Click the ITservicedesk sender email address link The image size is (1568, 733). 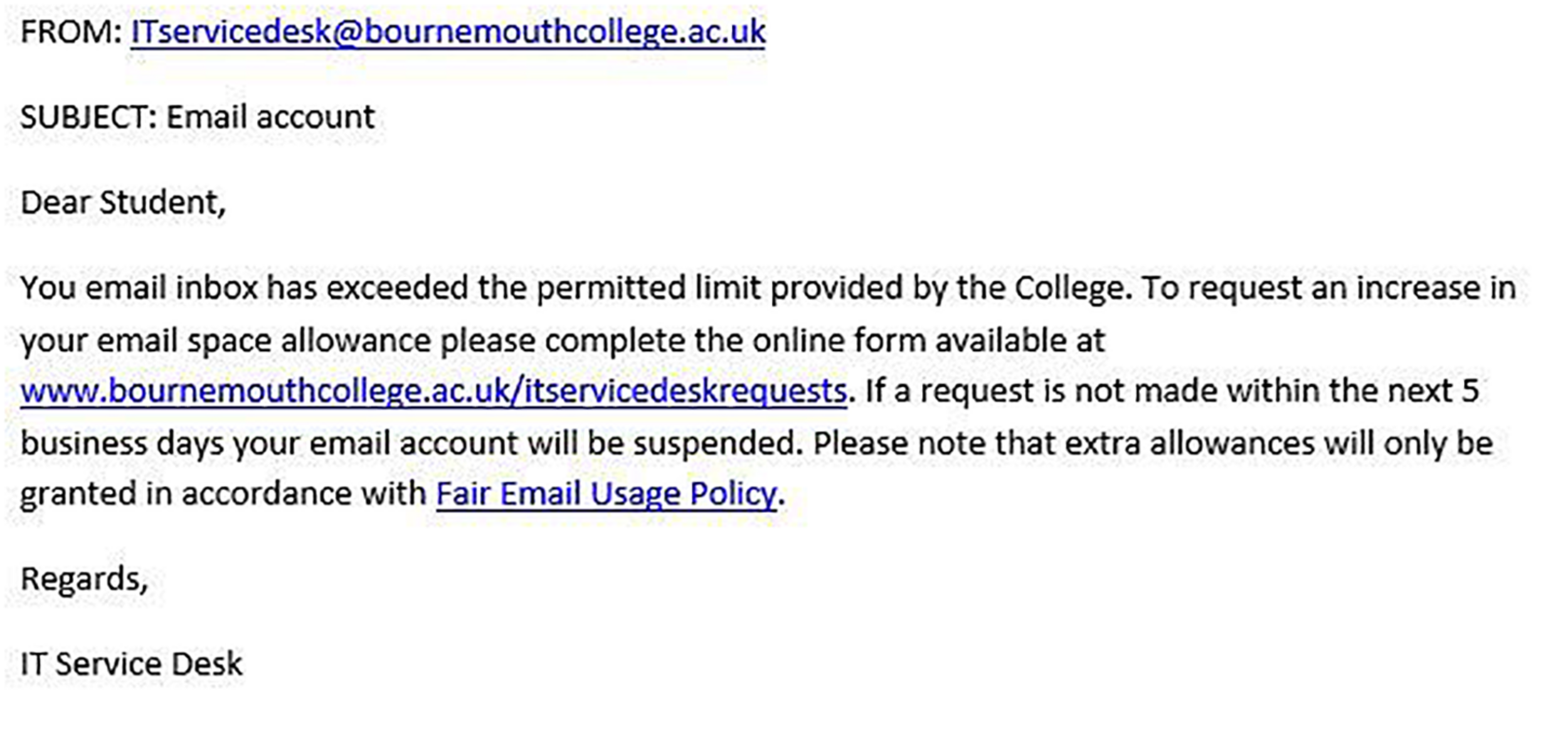point(448,31)
